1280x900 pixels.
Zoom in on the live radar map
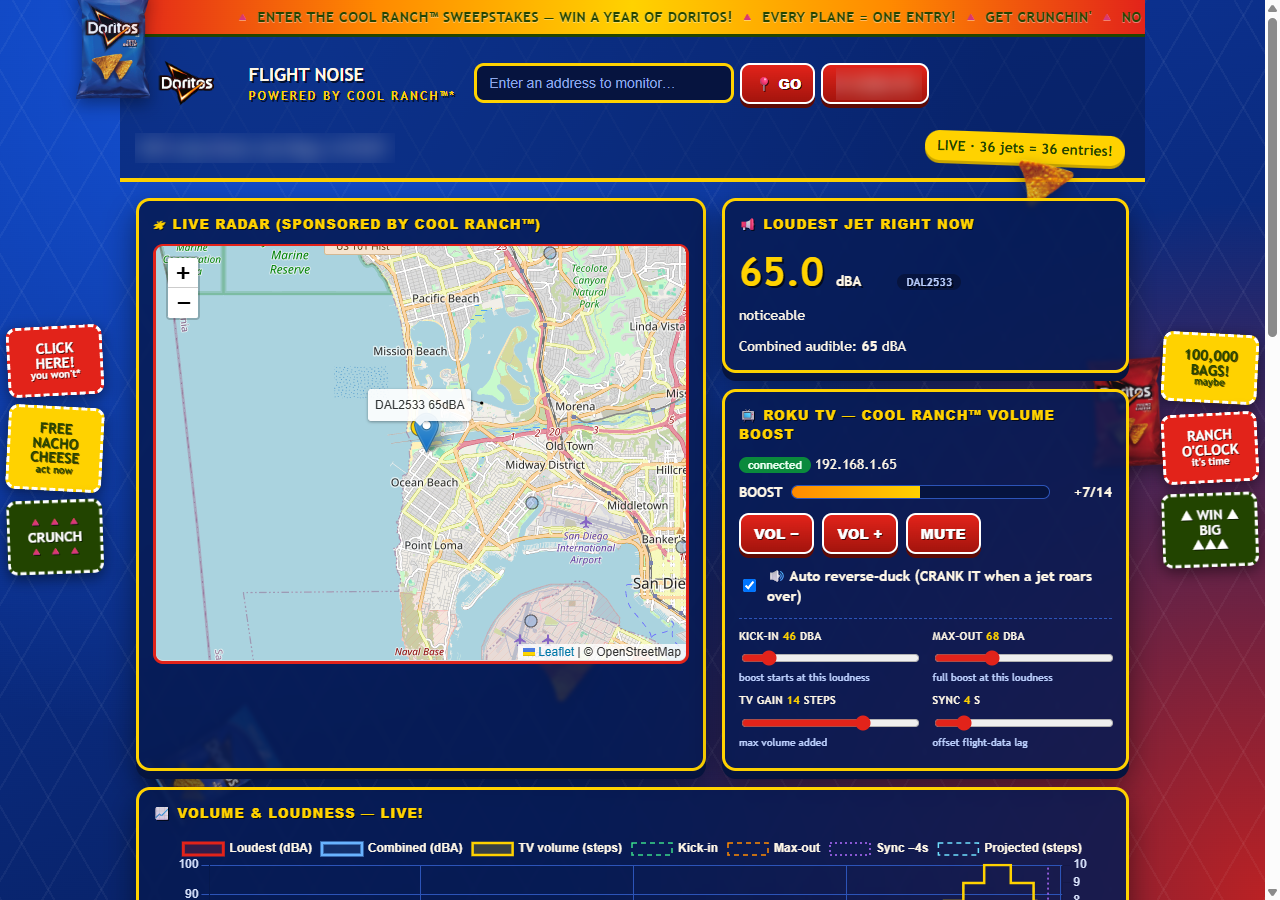(x=183, y=273)
